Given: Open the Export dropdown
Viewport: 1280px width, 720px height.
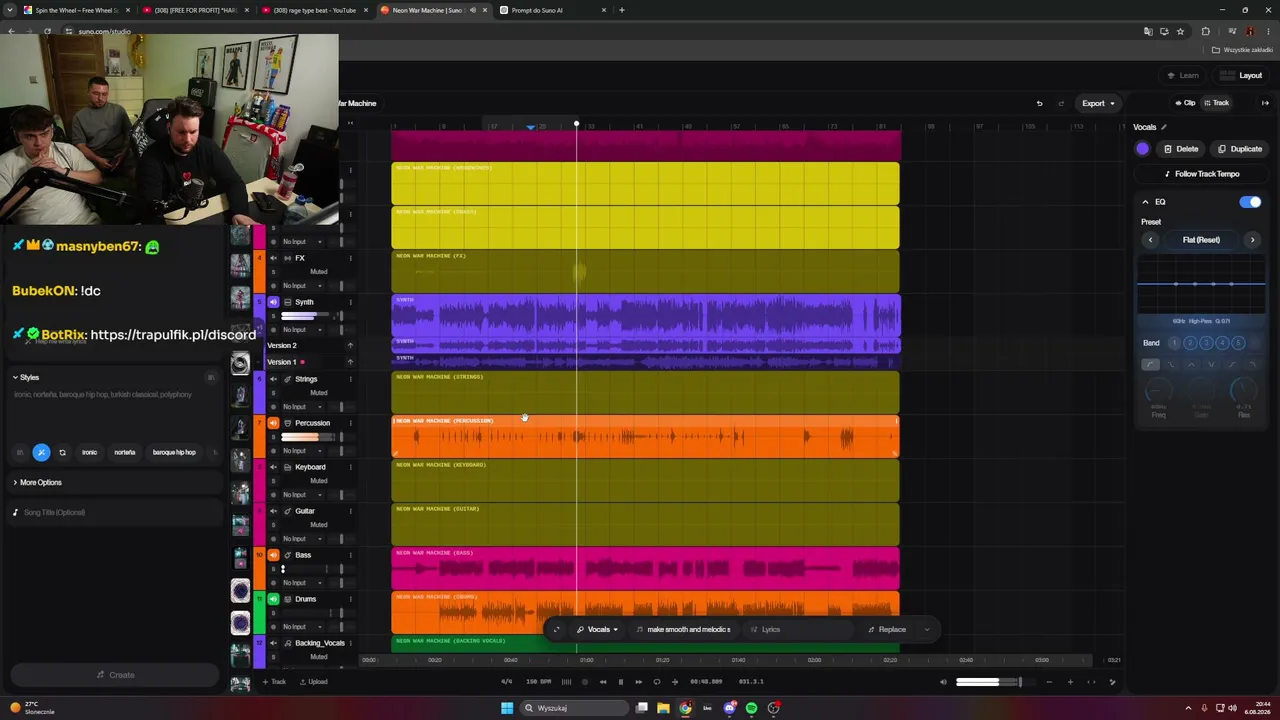Looking at the screenshot, I should (x=1098, y=103).
